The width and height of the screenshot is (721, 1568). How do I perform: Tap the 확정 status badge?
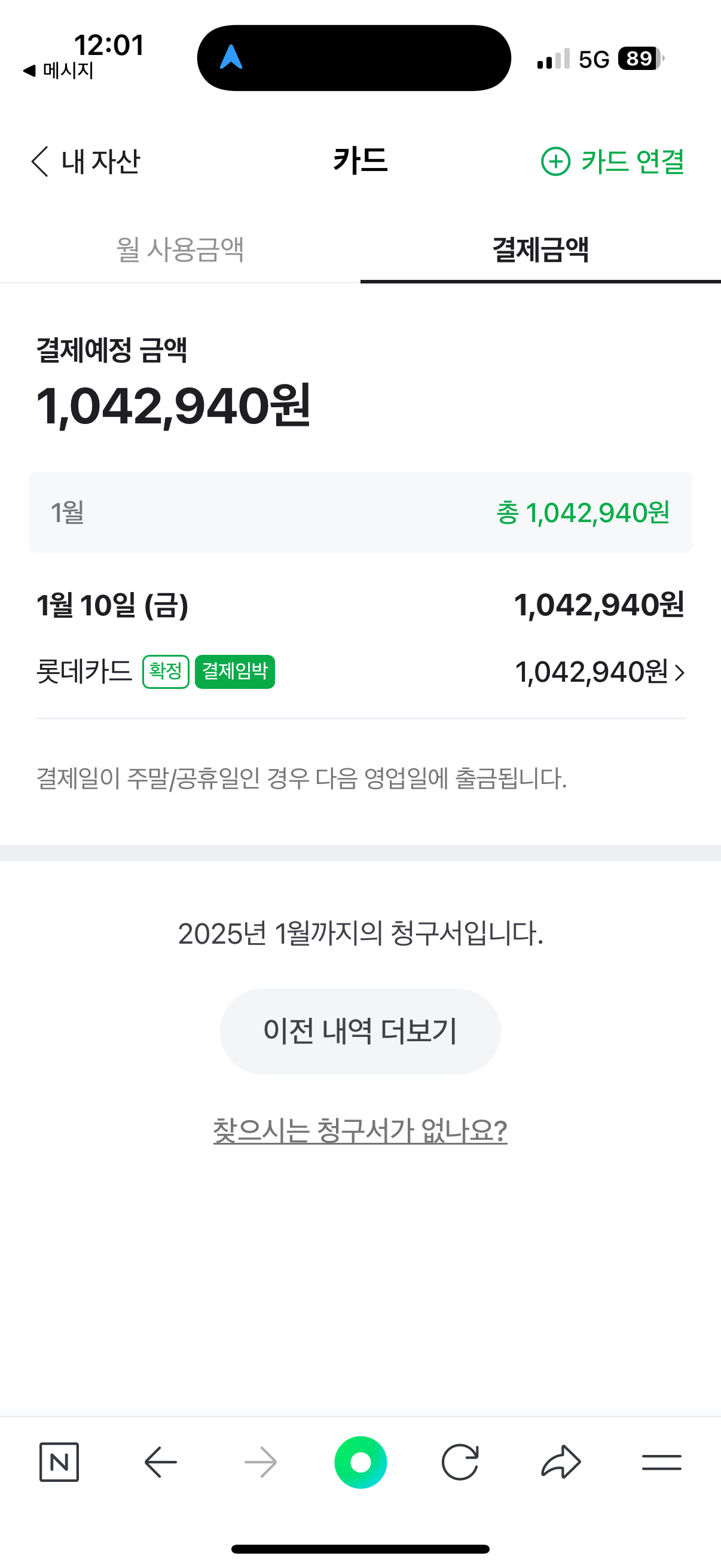pos(166,672)
